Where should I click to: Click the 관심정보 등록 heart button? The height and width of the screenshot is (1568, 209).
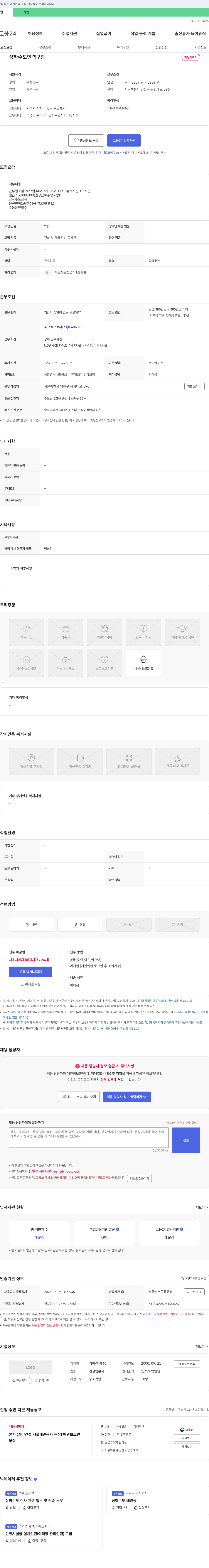[x=86, y=141]
